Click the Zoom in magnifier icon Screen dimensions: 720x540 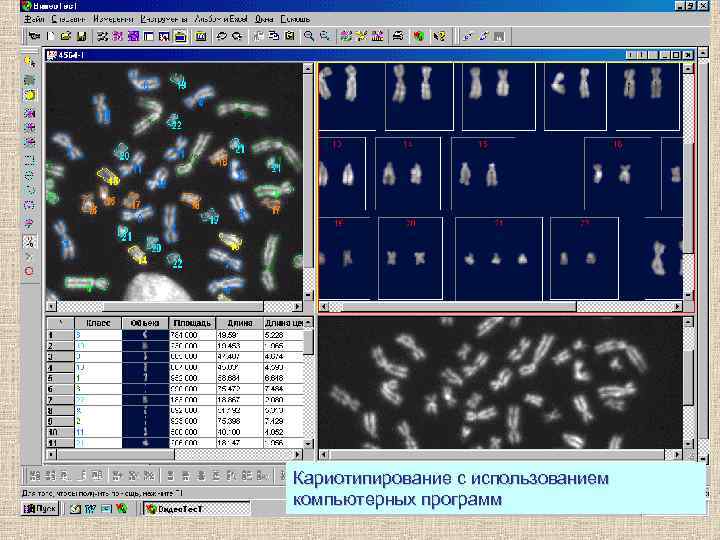tap(309, 36)
